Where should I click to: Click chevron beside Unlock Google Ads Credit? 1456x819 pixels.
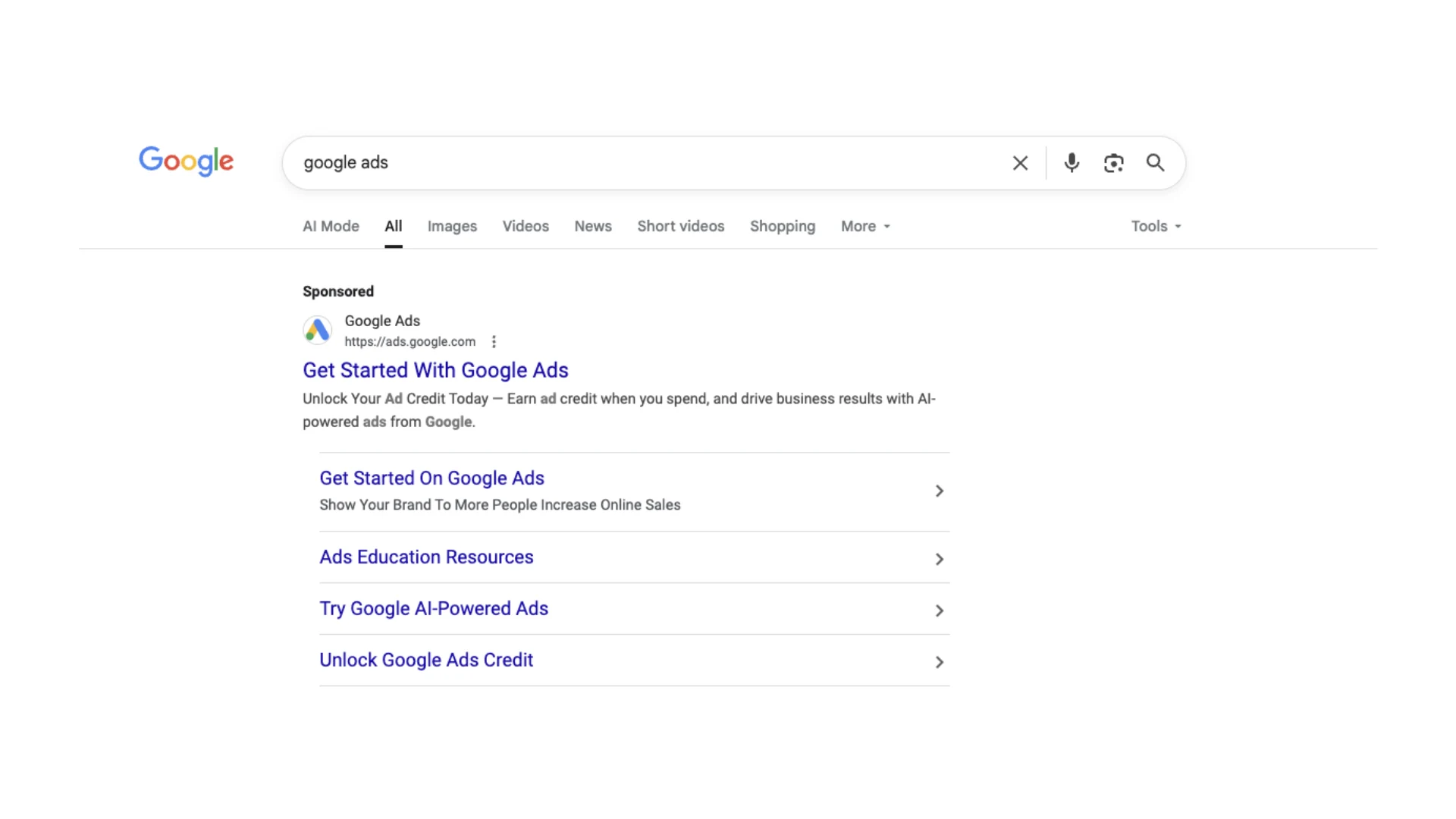[x=939, y=662]
